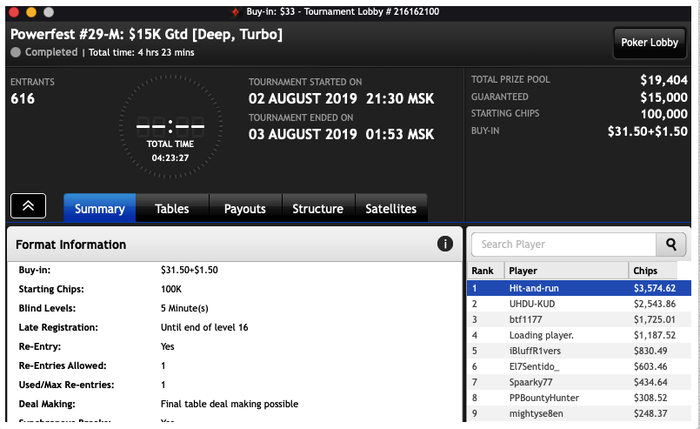This screenshot has width=700, height=429.
Task: Select the 'Loading player.' row
Action: click(x=579, y=335)
